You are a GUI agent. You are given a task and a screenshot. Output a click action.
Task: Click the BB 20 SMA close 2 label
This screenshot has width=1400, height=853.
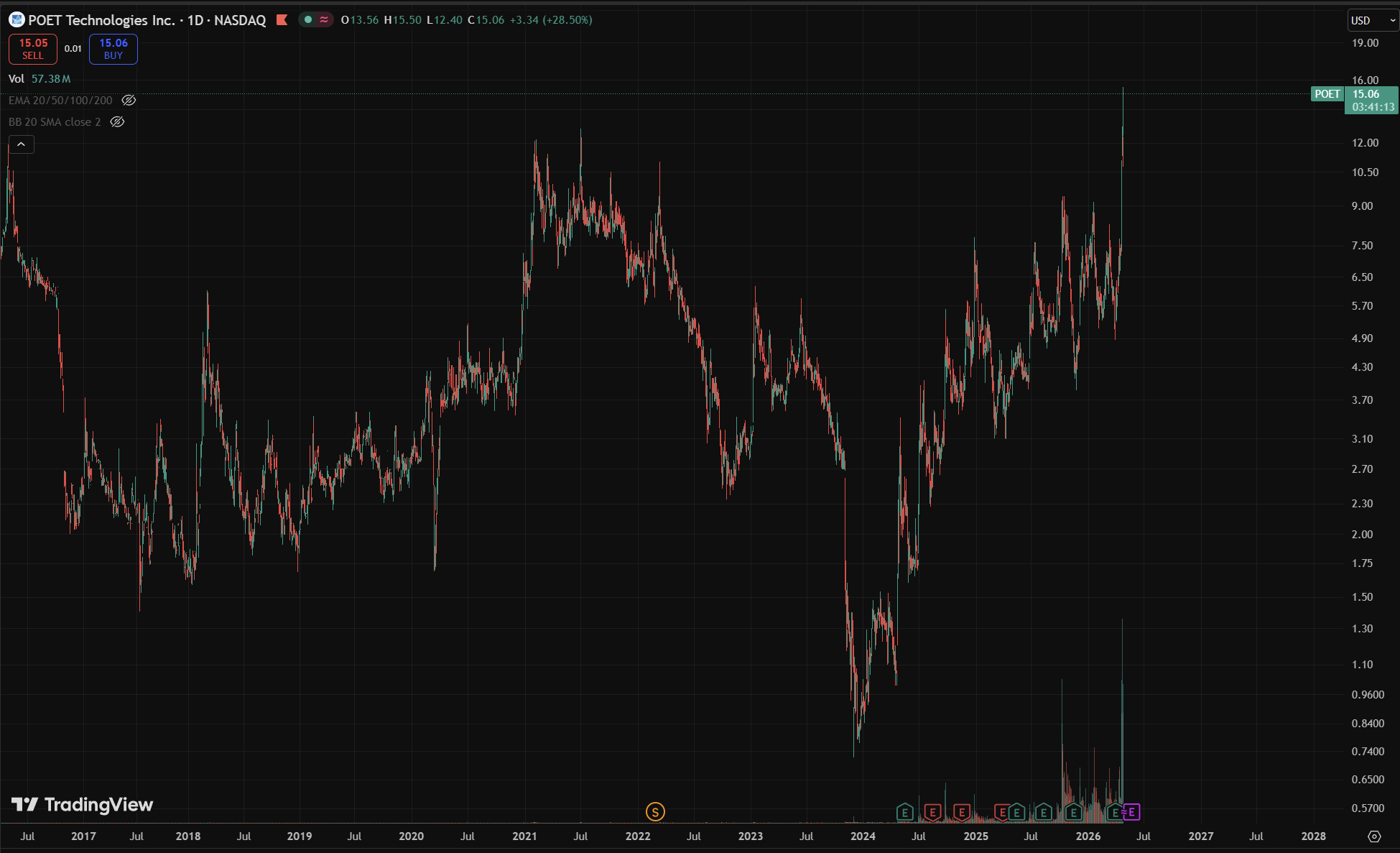coord(55,122)
